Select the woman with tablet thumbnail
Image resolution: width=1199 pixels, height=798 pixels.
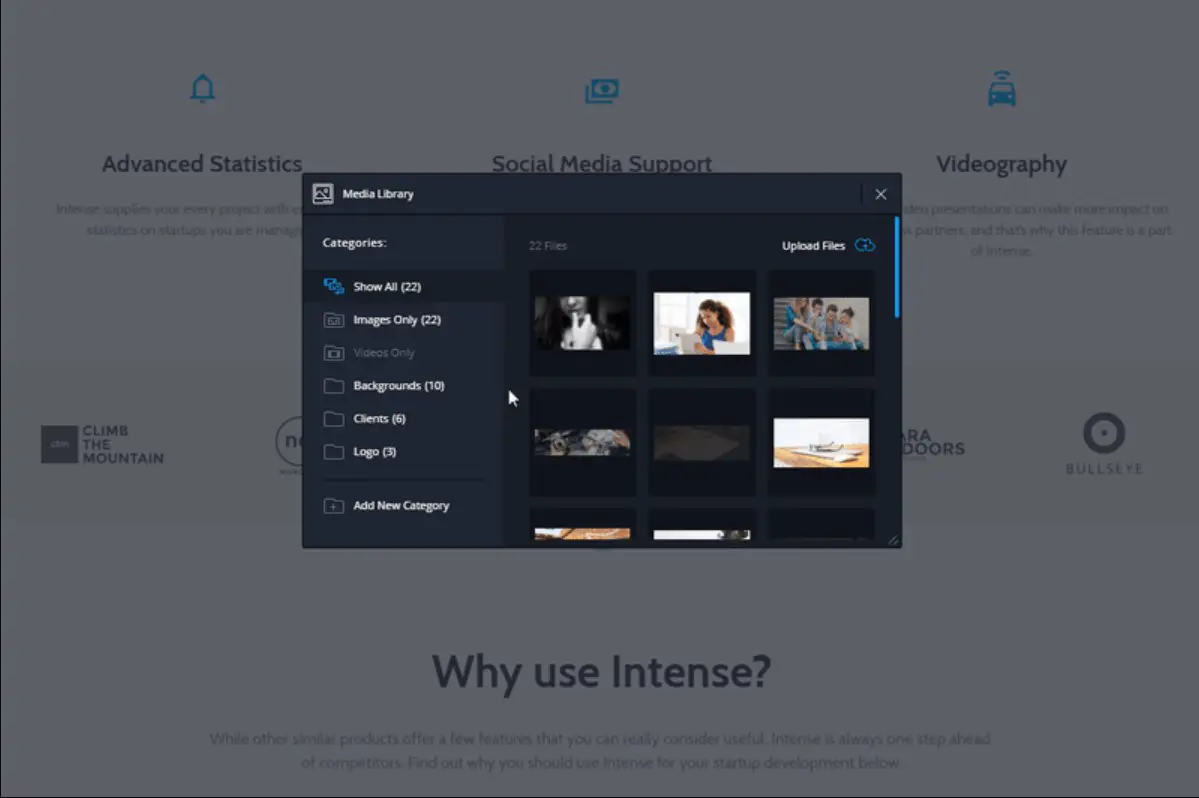point(701,323)
